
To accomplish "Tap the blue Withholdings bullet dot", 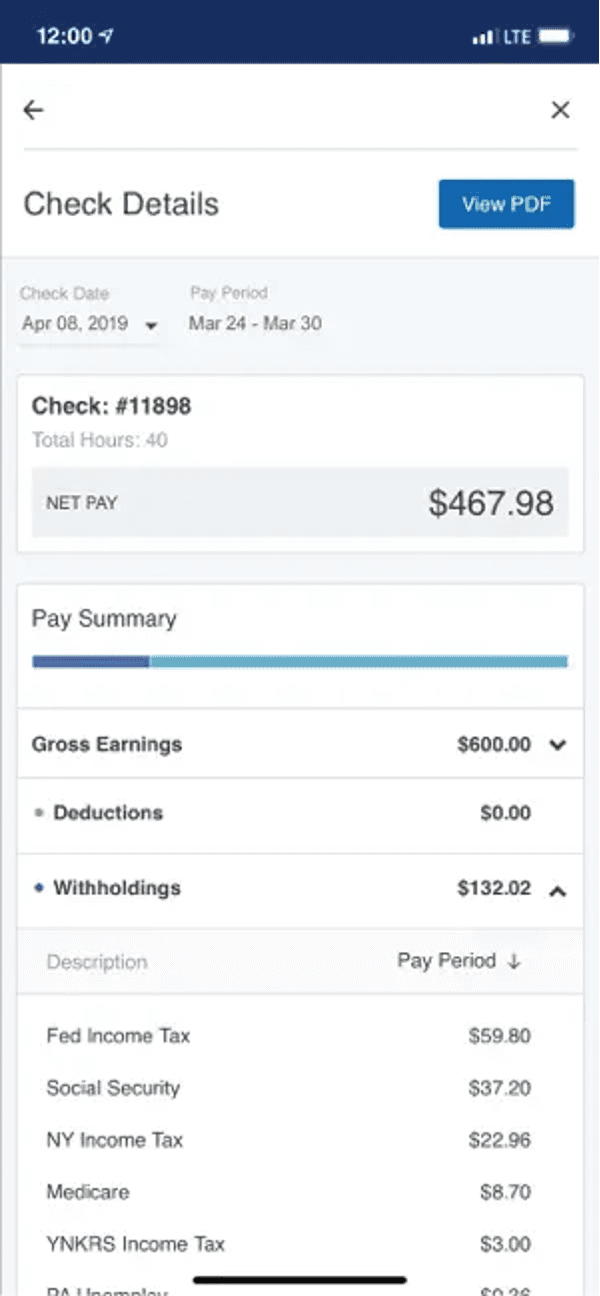I will point(39,887).
